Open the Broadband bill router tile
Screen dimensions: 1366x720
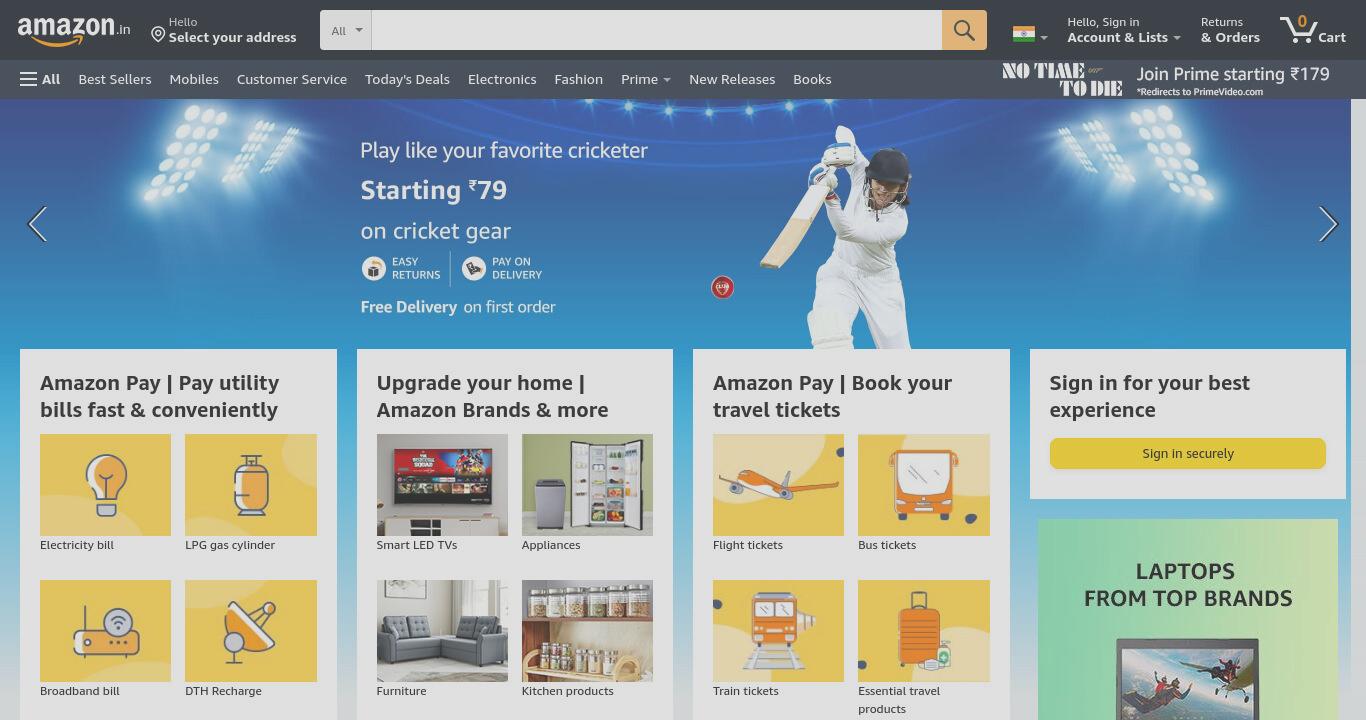[x=105, y=631]
